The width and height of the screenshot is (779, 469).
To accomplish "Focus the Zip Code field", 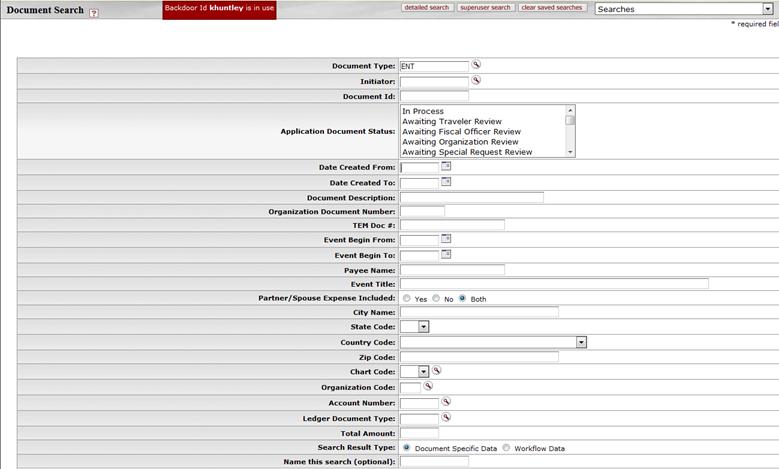I will coord(479,357).
